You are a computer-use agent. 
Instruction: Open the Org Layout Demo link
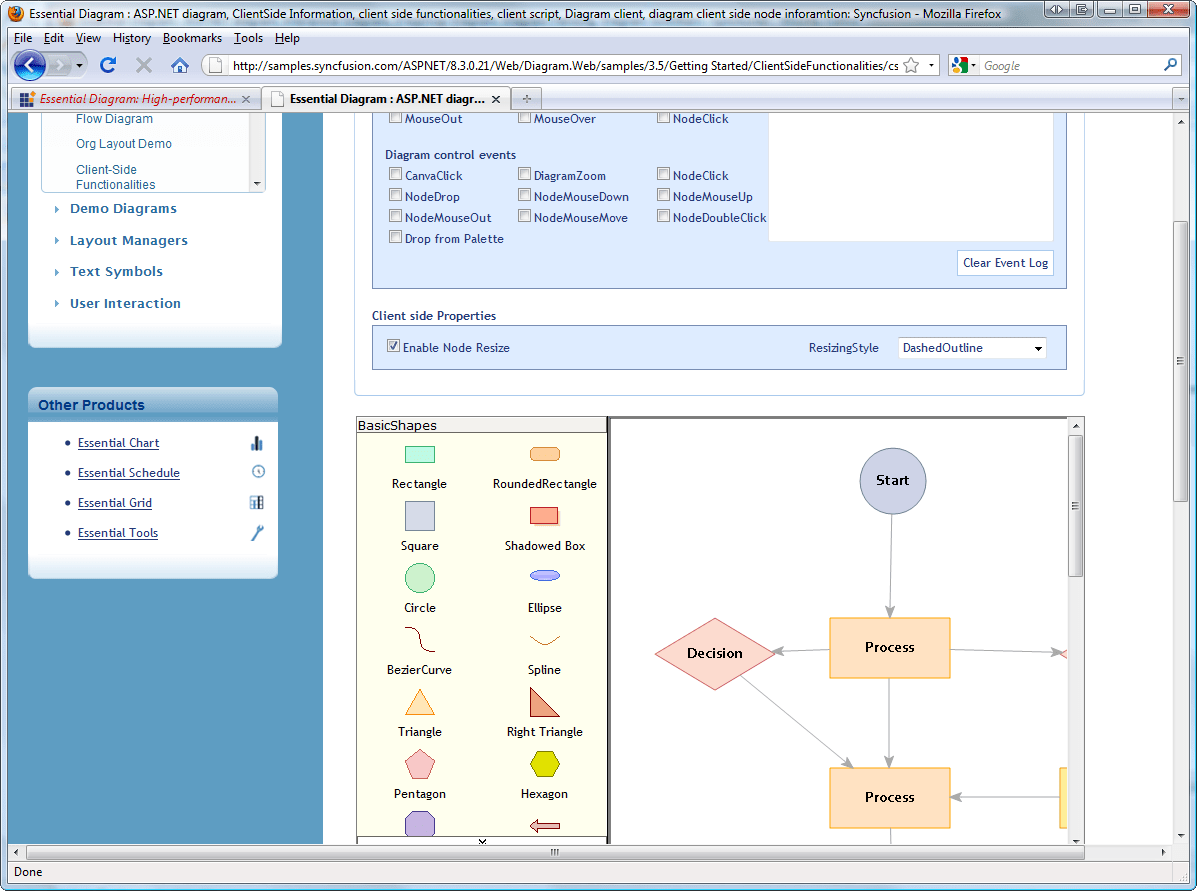tap(124, 144)
